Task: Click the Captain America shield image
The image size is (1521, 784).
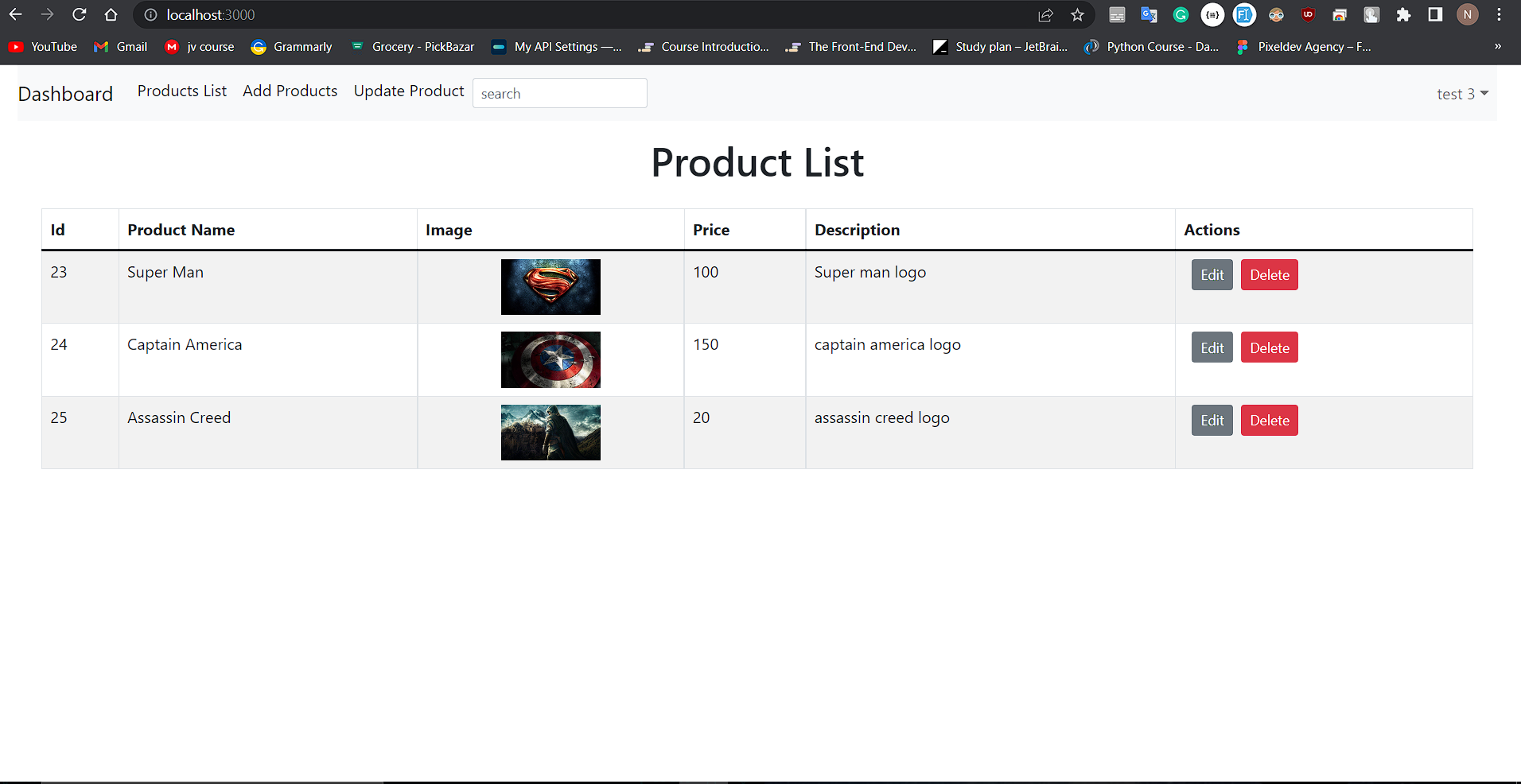Action: click(x=550, y=359)
